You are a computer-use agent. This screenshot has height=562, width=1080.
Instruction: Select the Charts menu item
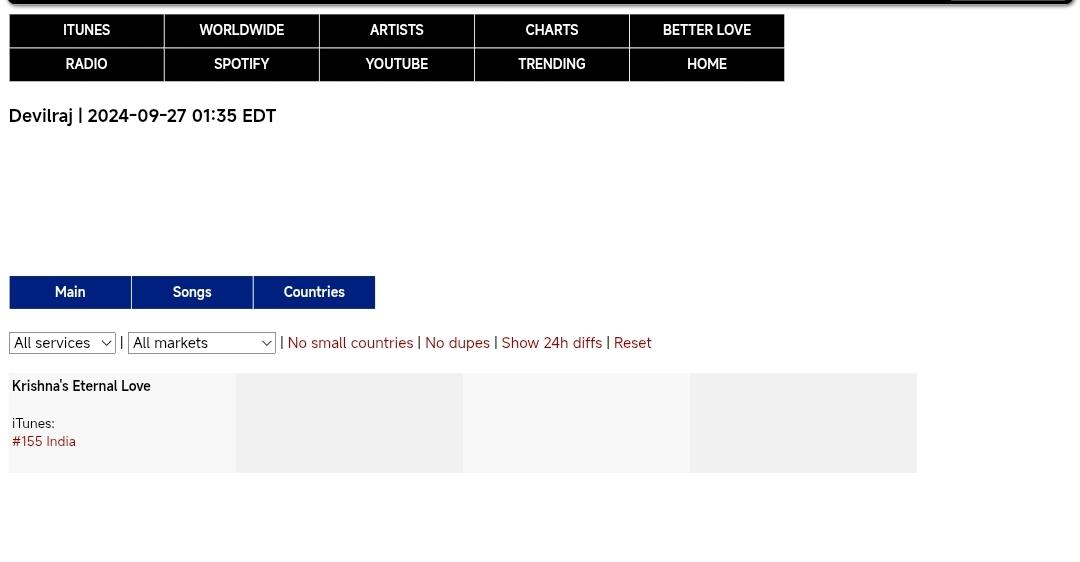tap(551, 31)
